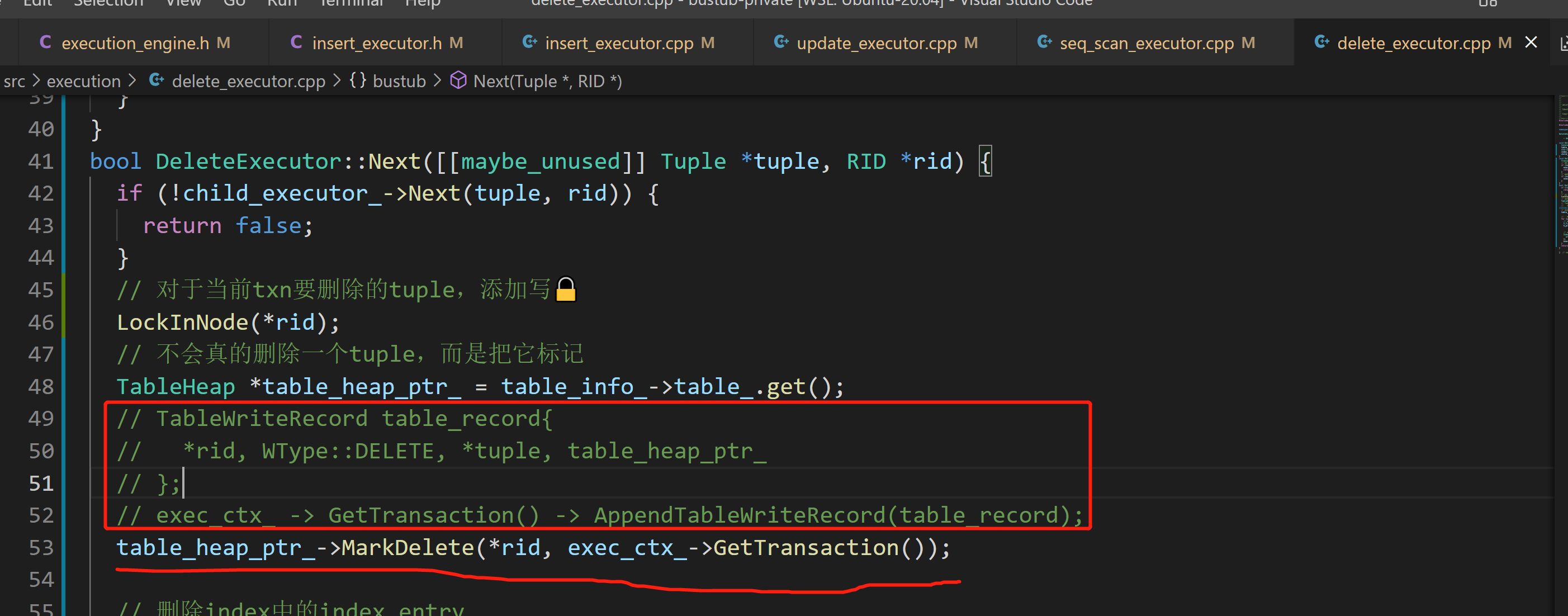Viewport: 1568px width, 616px height.
Task: Click C file icon on execution_engine.h tab
Action: 45,42
